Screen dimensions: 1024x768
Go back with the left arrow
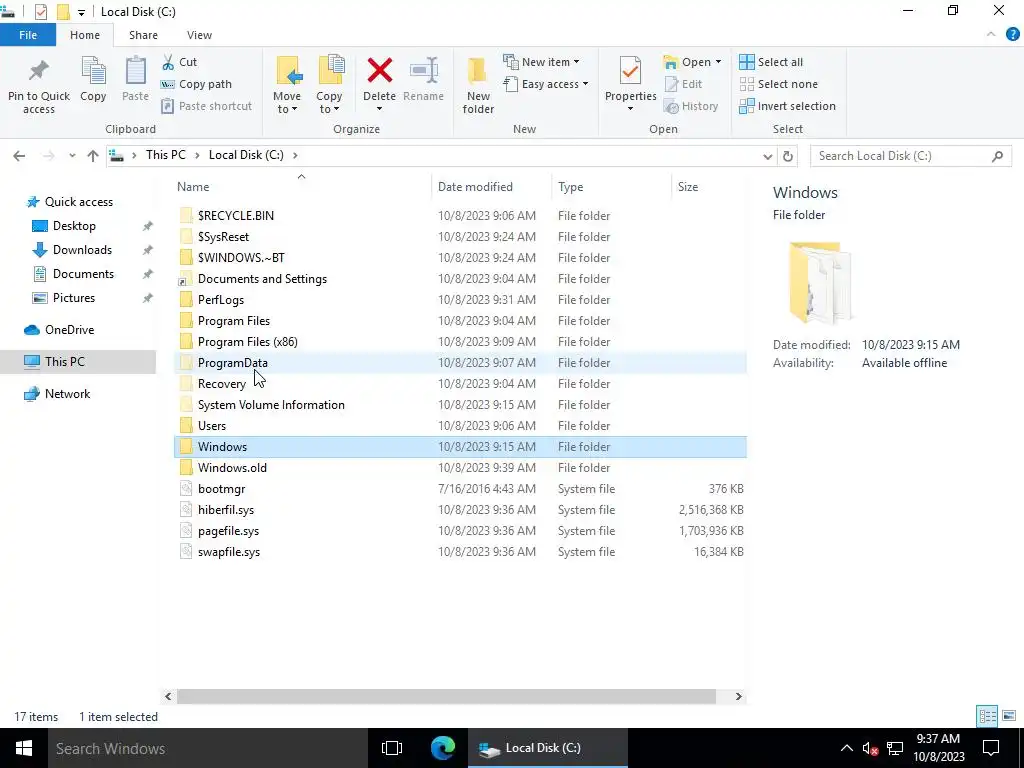[19, 155]
